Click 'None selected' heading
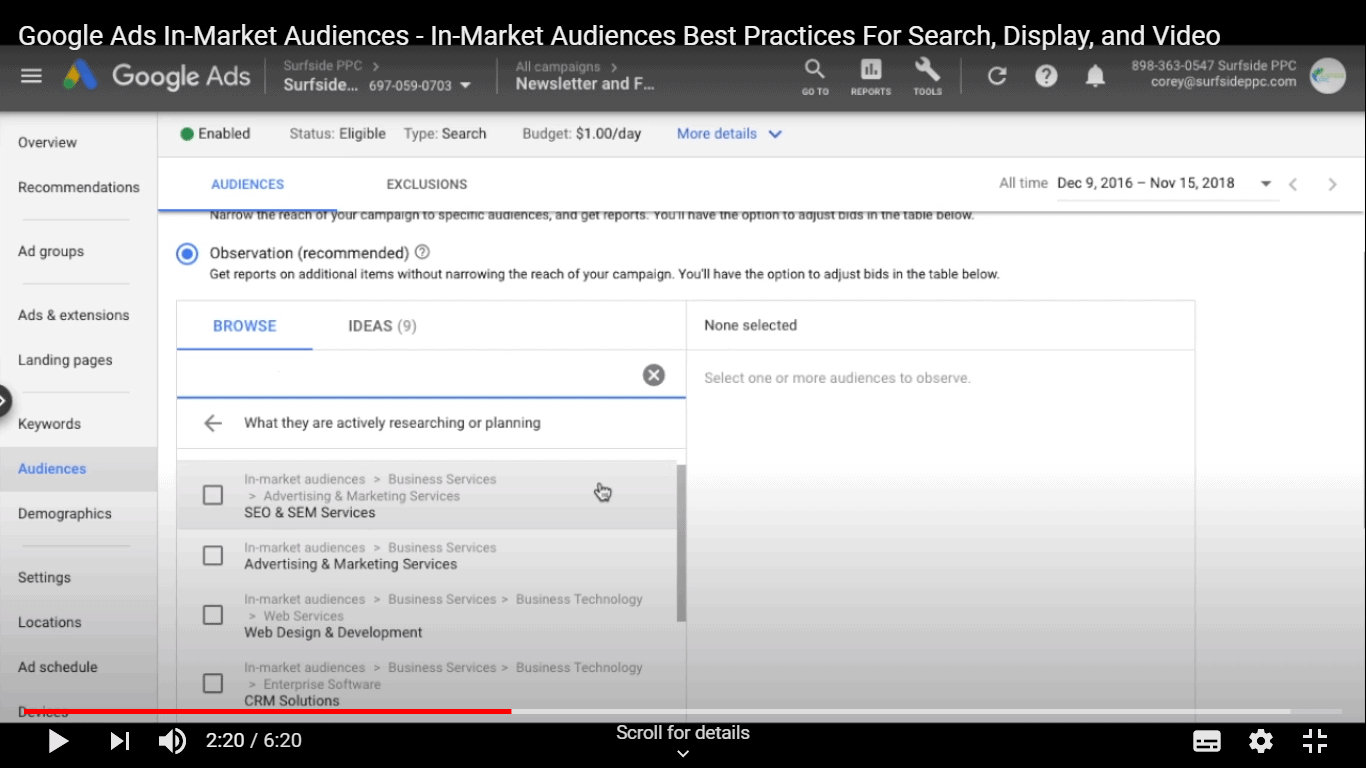 click(x=751, y=326)
